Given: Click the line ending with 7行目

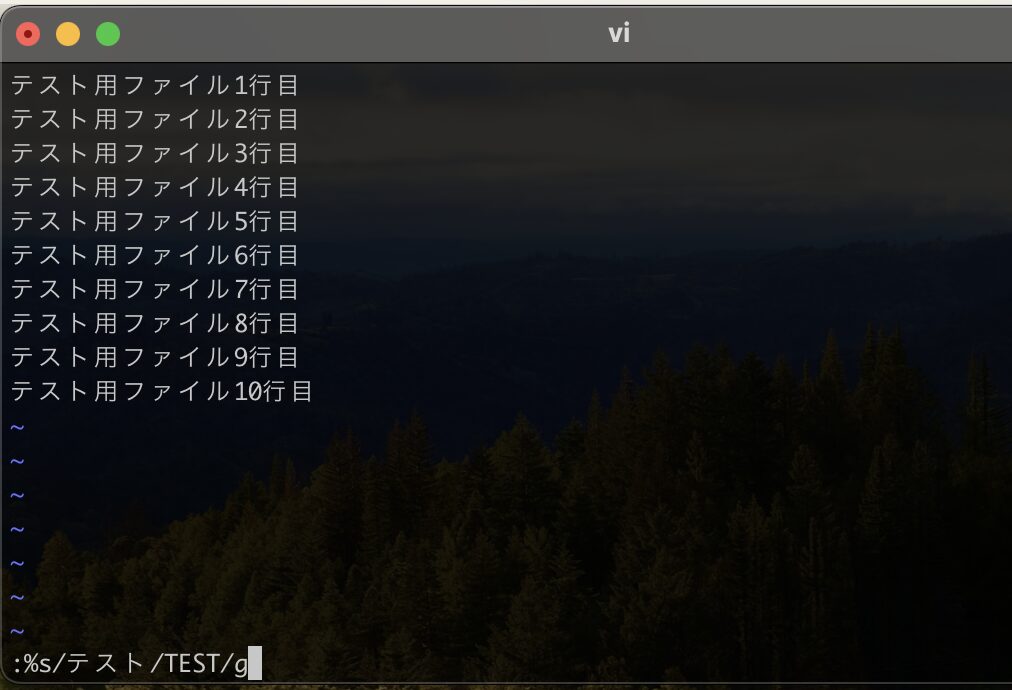Looking at the screenshot, I should point(154,289).
